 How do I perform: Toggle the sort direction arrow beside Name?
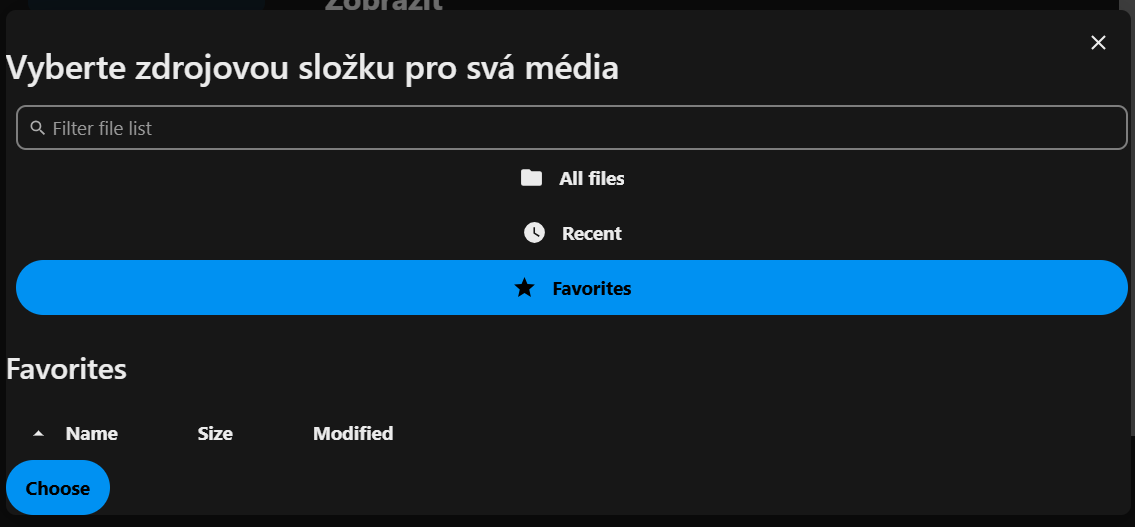[x=39, y=434]
